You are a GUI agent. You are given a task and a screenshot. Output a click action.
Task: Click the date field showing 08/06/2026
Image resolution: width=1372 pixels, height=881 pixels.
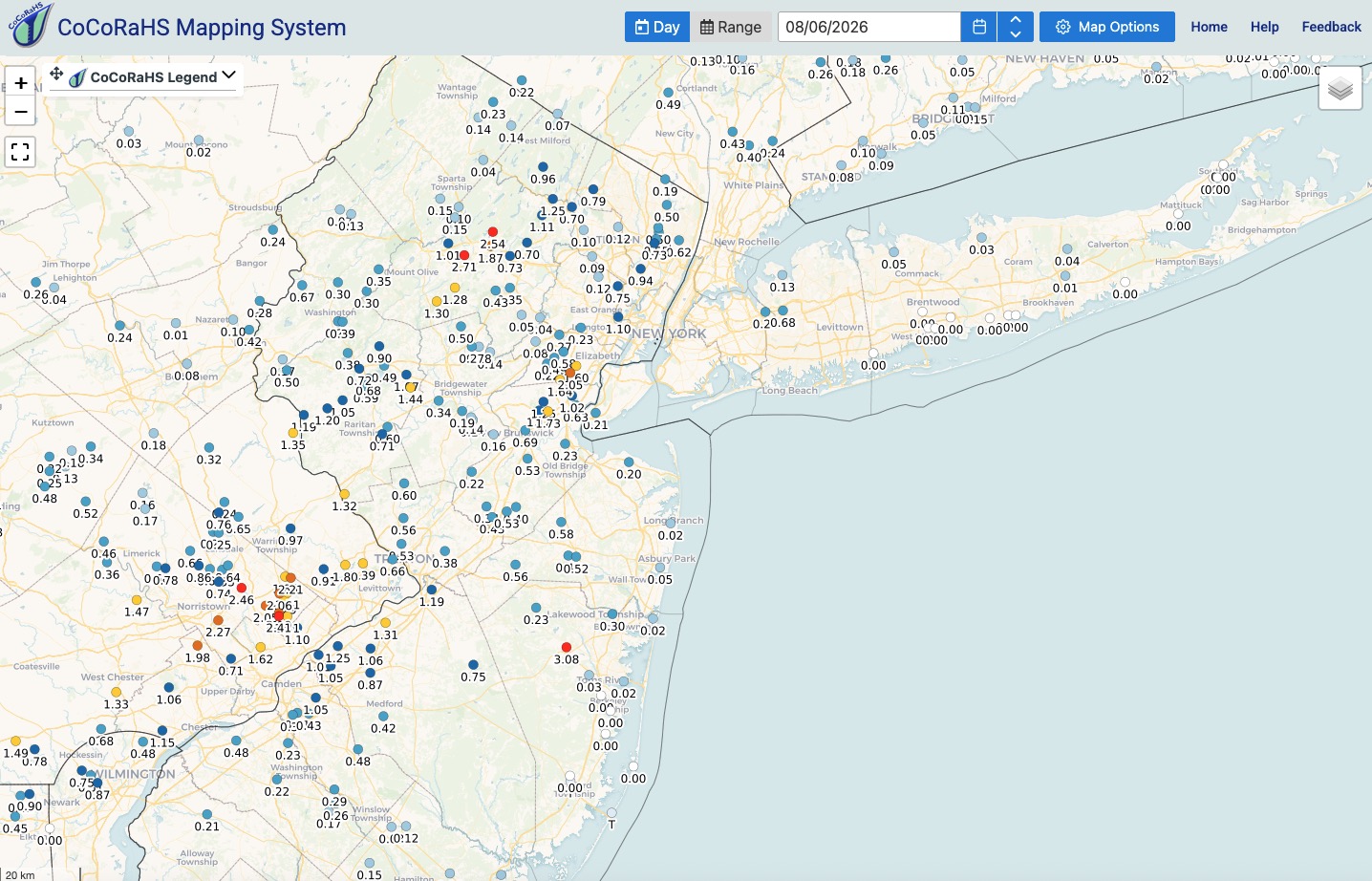point(869,27)
